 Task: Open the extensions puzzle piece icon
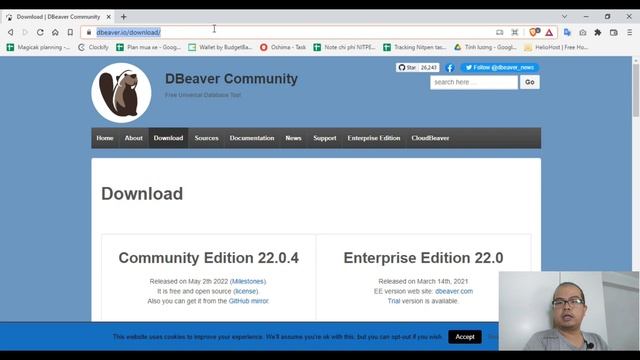(598, 32)
